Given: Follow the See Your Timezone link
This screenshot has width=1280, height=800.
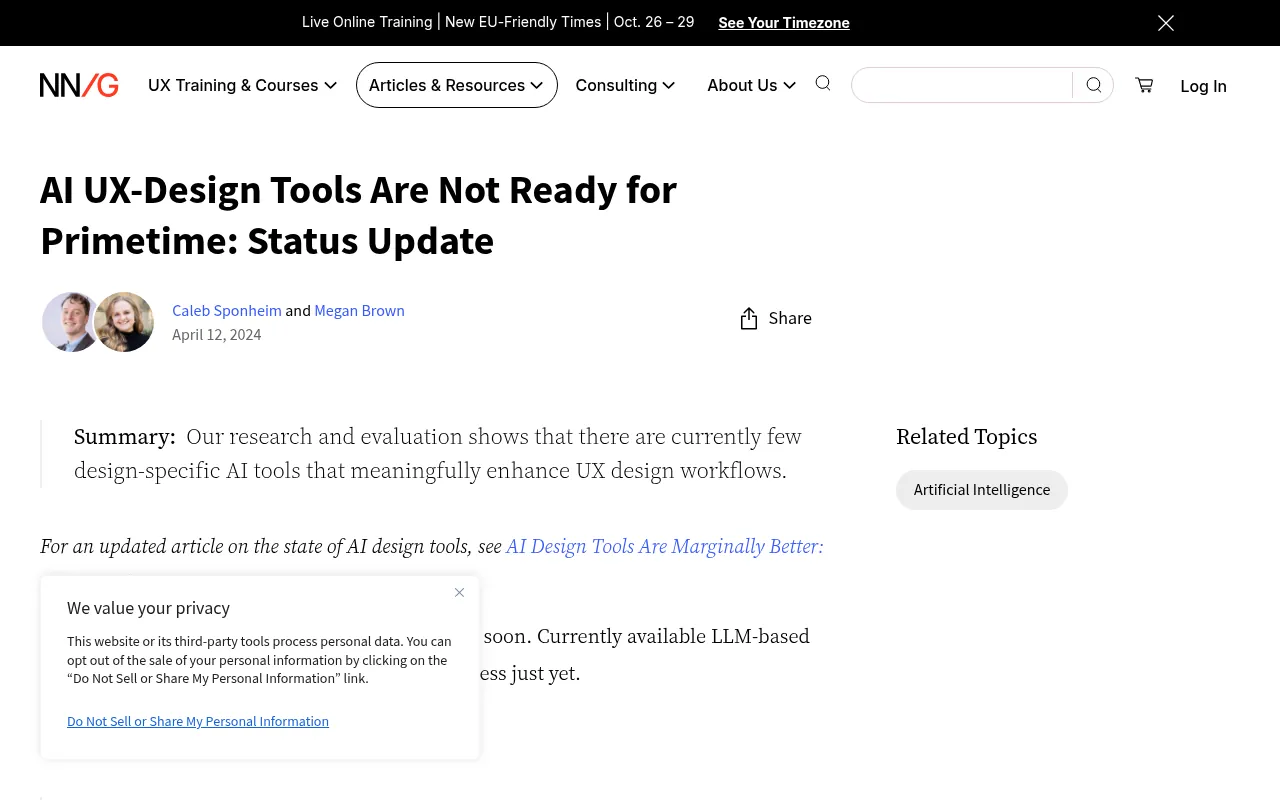Looking at the screenshot, I should pos(784,23).
